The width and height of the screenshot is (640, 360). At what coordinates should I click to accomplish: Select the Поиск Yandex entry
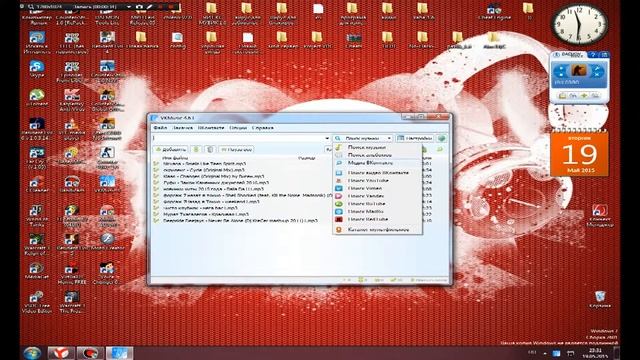pos(378,196)
